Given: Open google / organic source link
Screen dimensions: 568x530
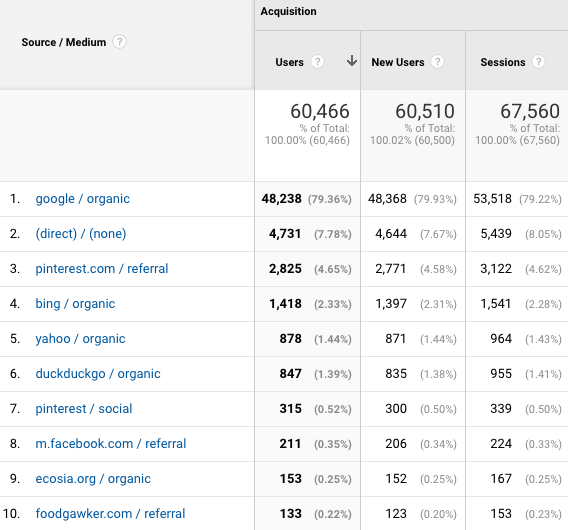Looking at the screenshot, I should point(83,199).
